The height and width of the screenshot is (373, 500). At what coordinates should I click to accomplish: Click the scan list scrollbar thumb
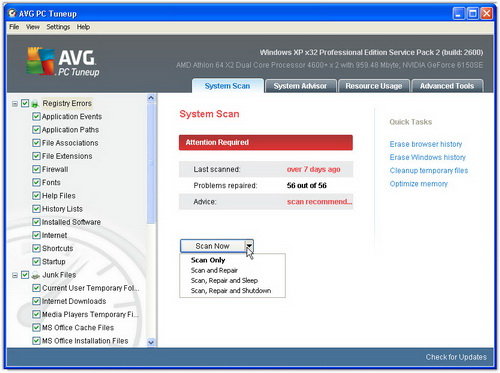click(x=151, y=163)
